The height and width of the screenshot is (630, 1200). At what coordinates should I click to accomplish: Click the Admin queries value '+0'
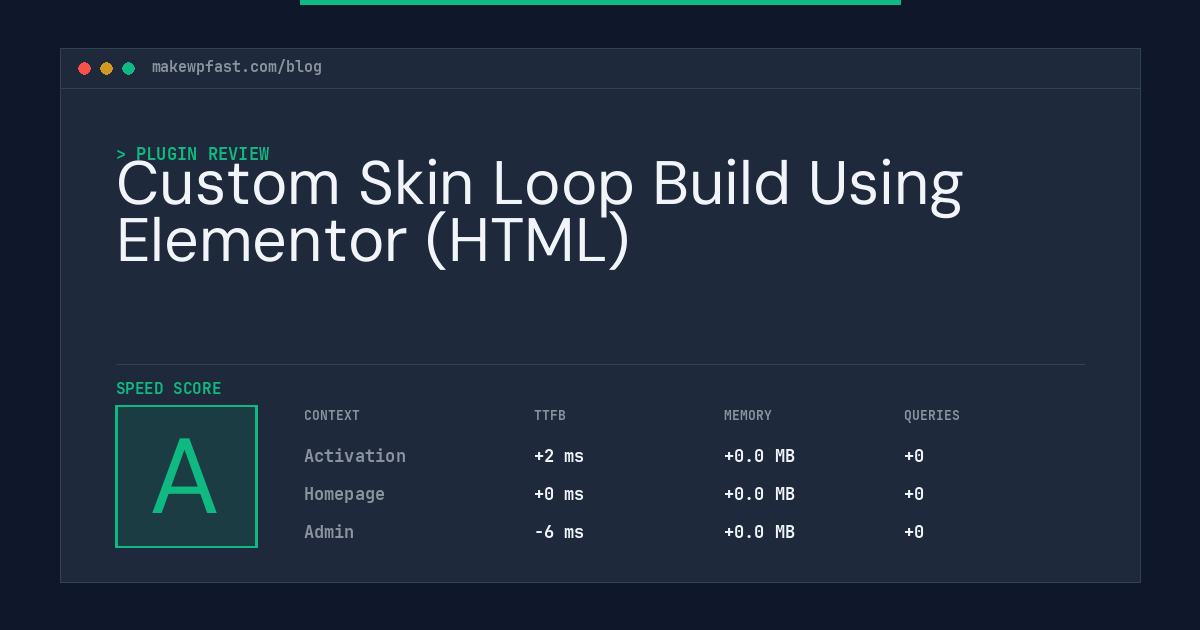pyautogui.click(x=914, y=532)
